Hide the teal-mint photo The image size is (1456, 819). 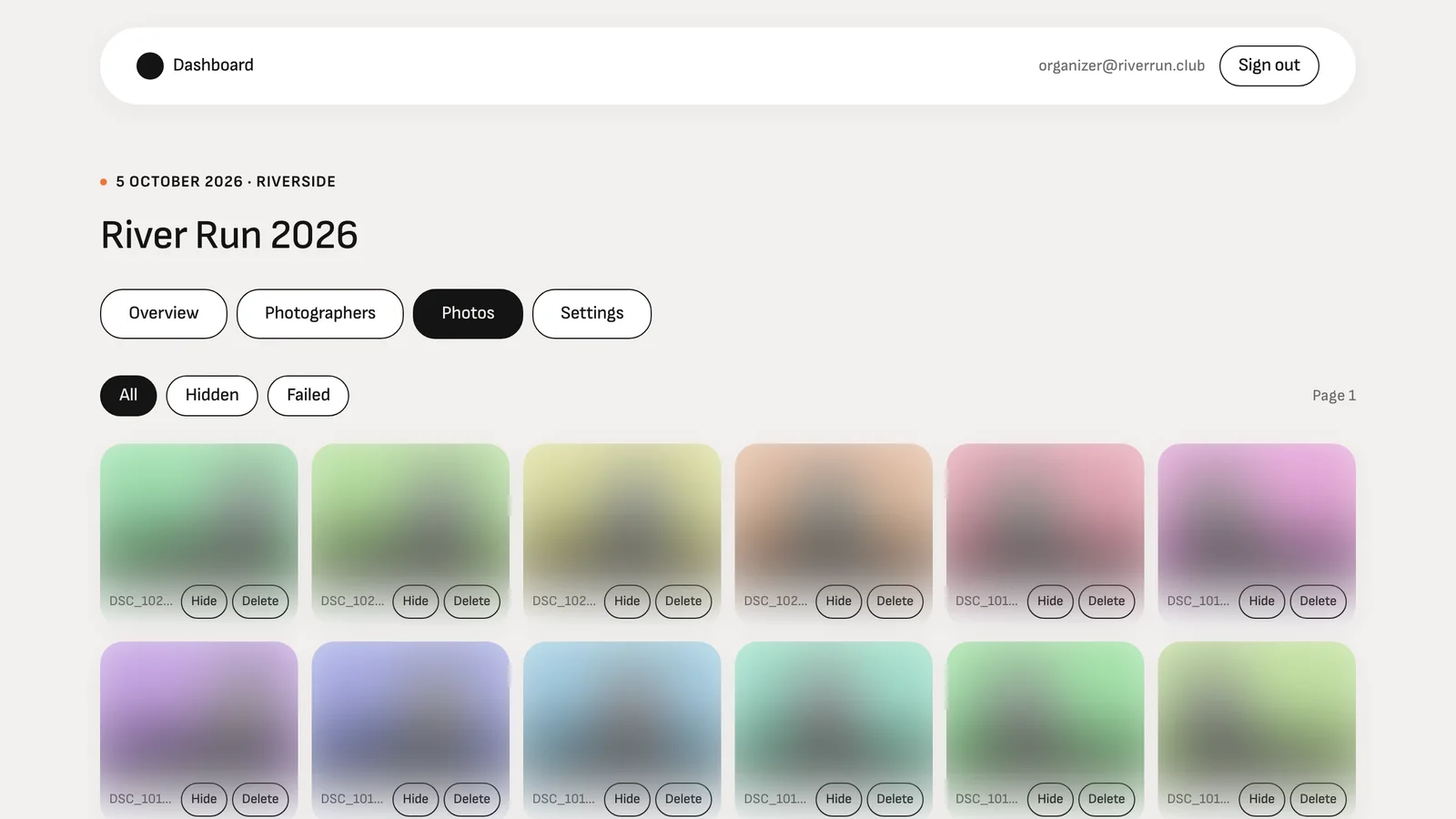coord(838,799)
